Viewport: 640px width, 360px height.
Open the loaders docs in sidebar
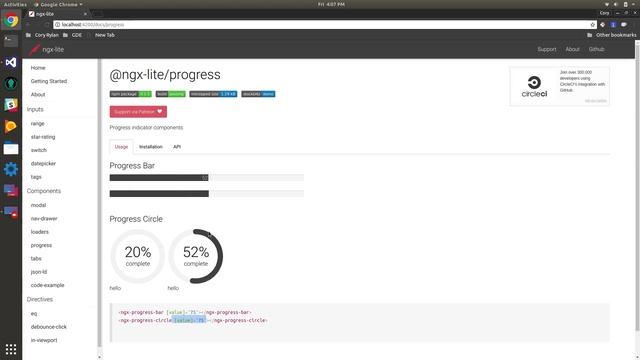click(40, 232)
